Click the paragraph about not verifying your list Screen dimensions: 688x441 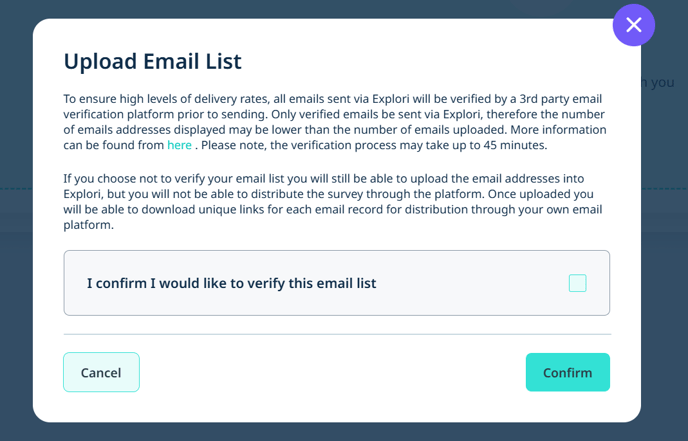[333, 201]
